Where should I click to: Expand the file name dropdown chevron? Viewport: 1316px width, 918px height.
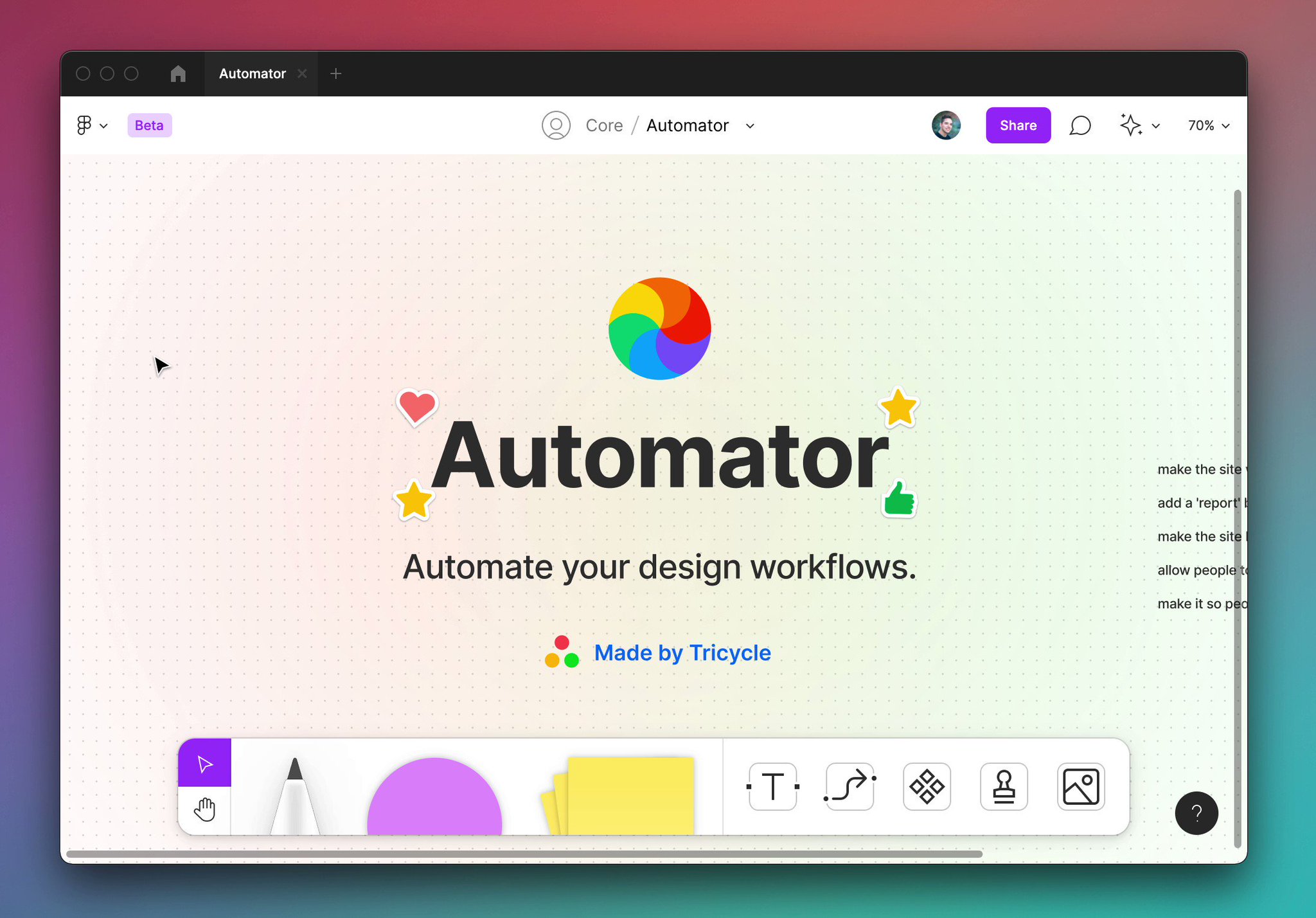(750, 126)
